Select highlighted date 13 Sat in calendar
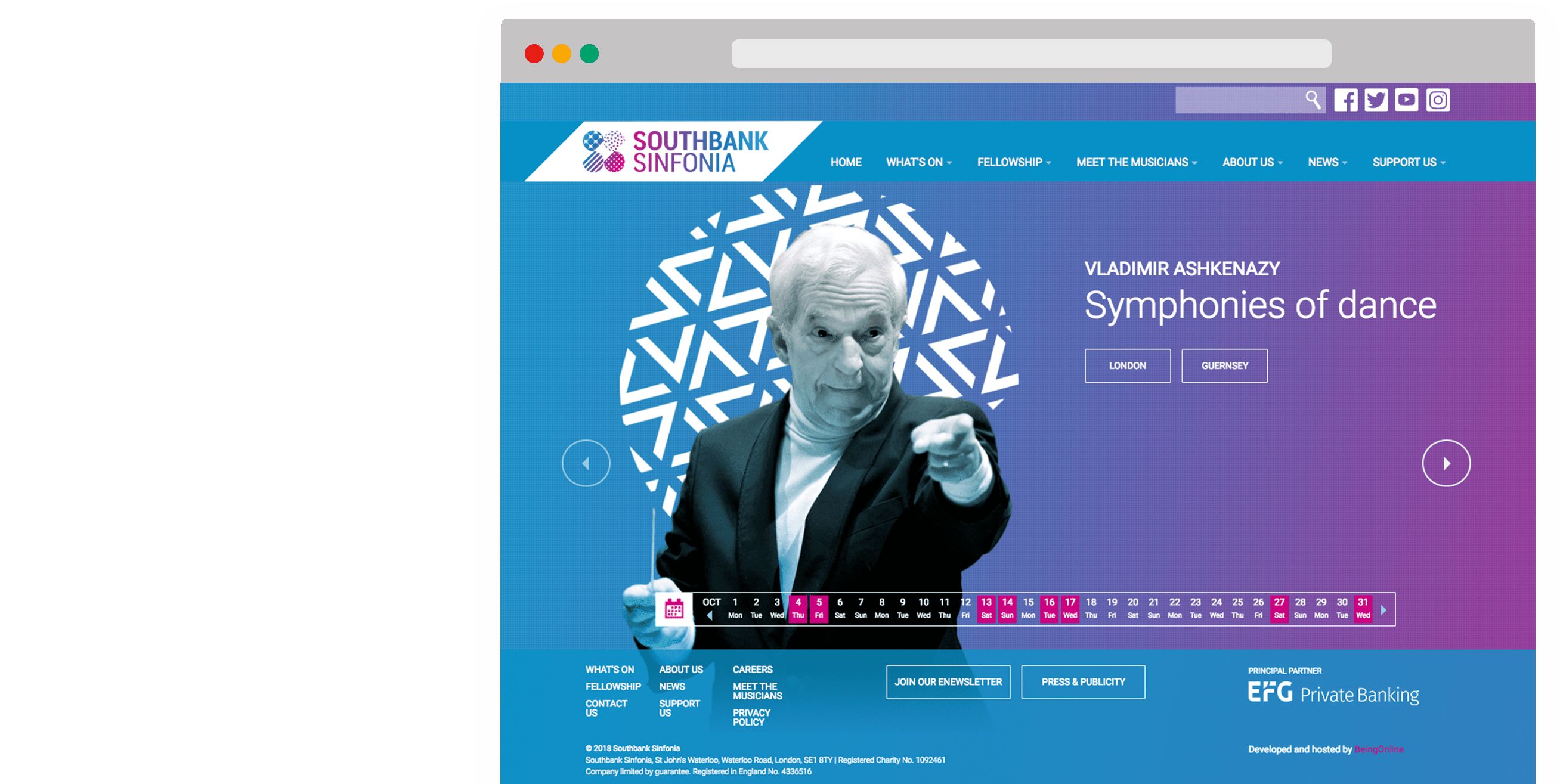This screenshot has width=1560, height=784. coord(986,609)
